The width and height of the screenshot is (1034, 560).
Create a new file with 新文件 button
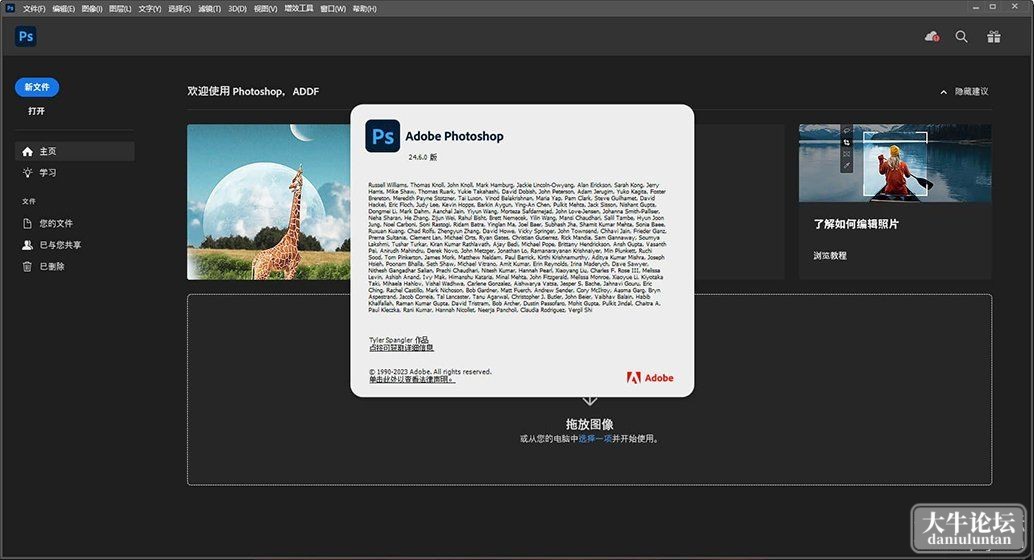pos(37,87)
